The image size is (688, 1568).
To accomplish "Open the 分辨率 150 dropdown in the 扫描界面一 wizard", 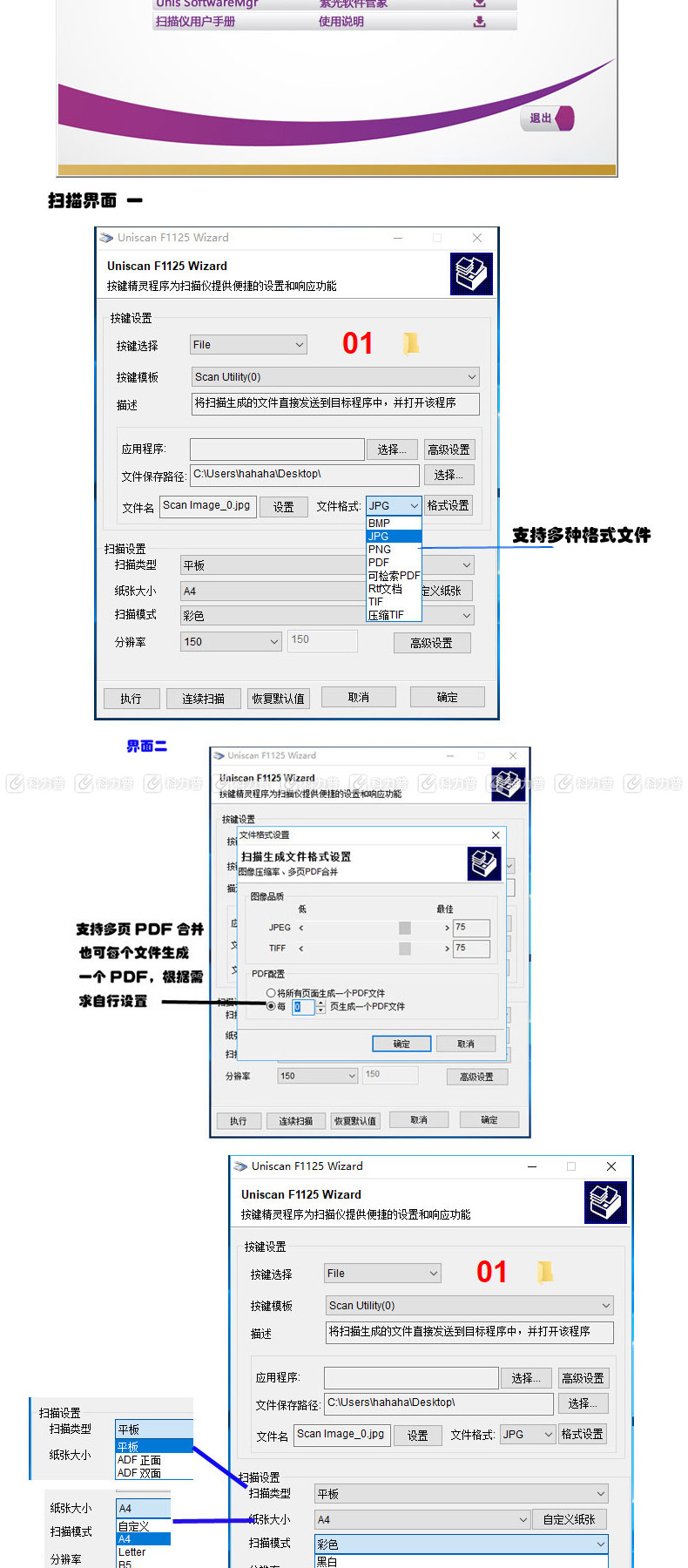I will [x=232, y=642].
